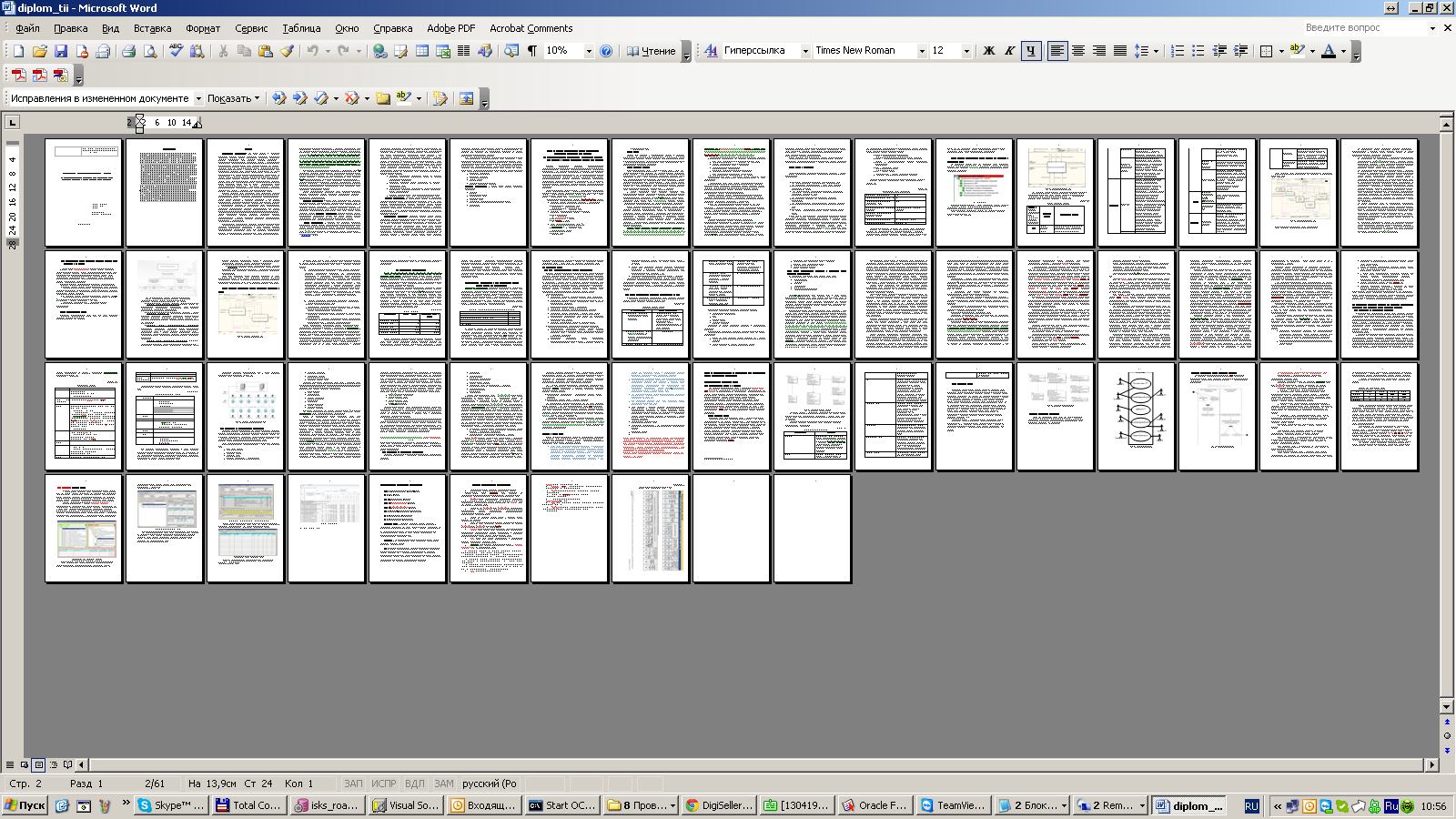The height and width of the screenshot is (819, 1456).
Task: Apply the font color button
Action: tap(1329, 51)
